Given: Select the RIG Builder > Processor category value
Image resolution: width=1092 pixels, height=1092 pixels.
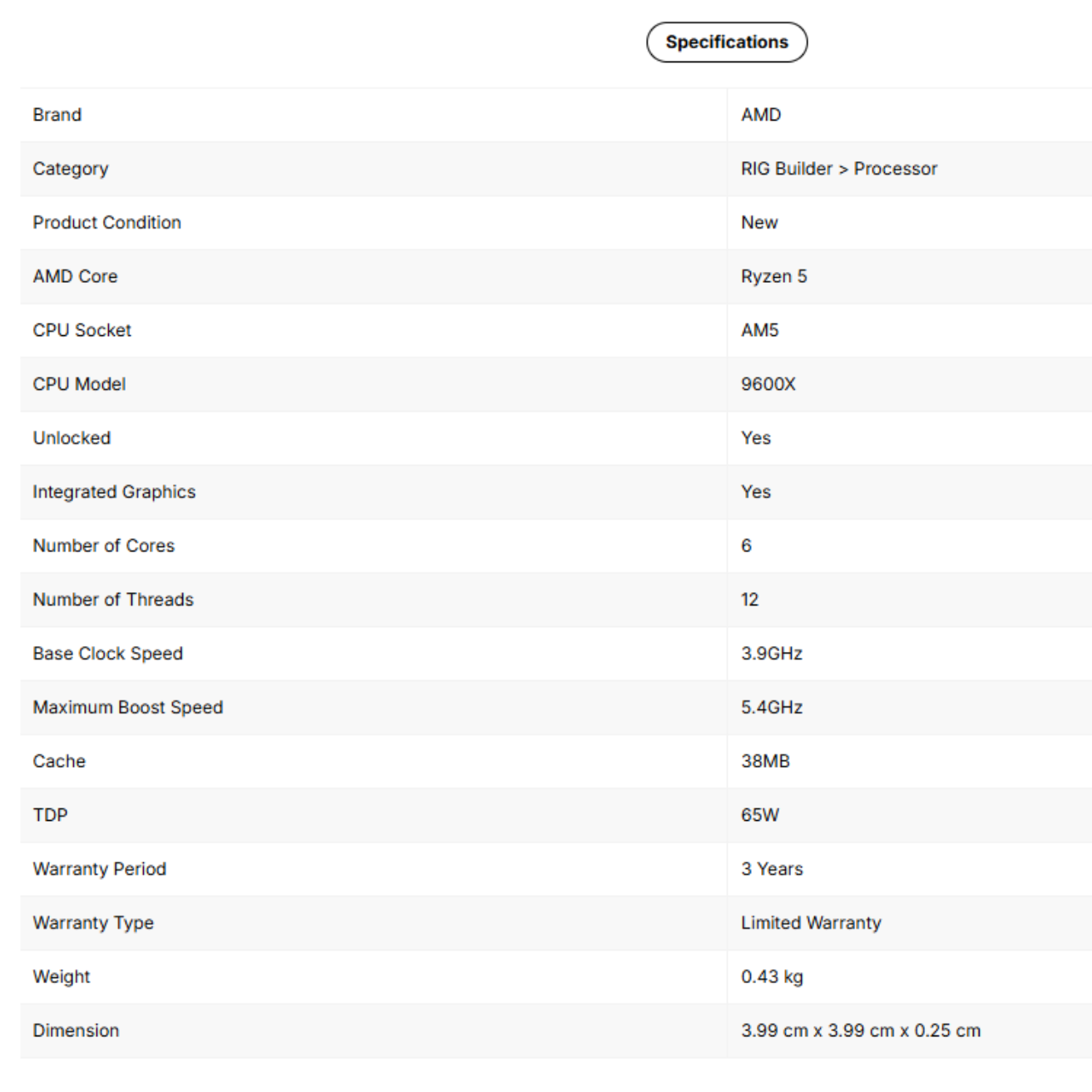Looking at the screenshot, I should pyautogui.click(x=839, y=169).
